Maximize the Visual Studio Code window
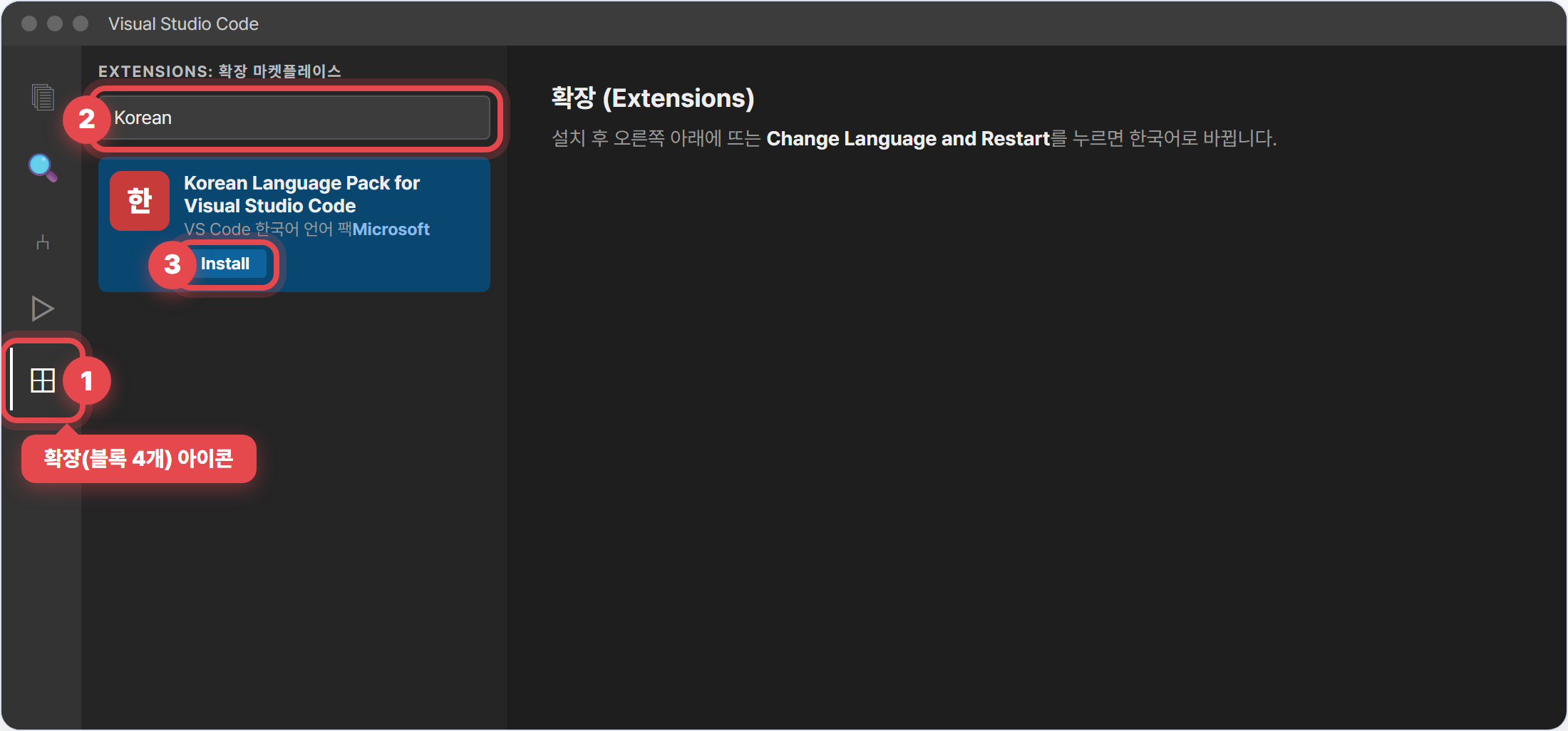1568x731 pixels. click(x=81, y=24)
